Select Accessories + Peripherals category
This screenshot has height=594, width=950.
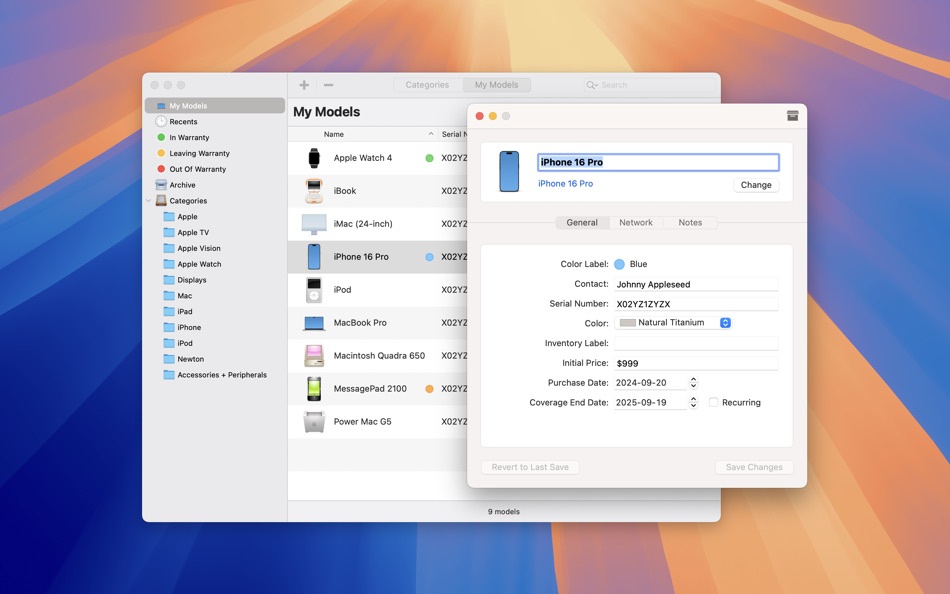(222, 375)
